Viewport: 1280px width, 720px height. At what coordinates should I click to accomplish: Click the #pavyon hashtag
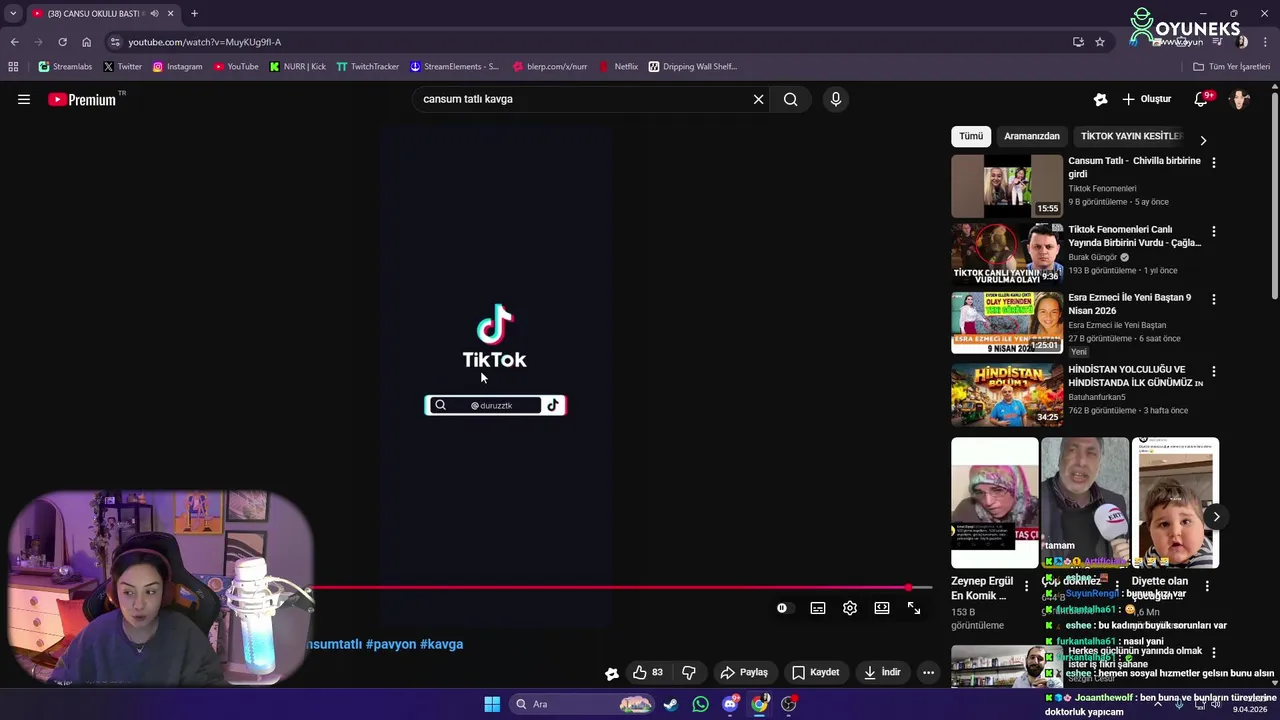pyautogui.click(x=391, y=644)
